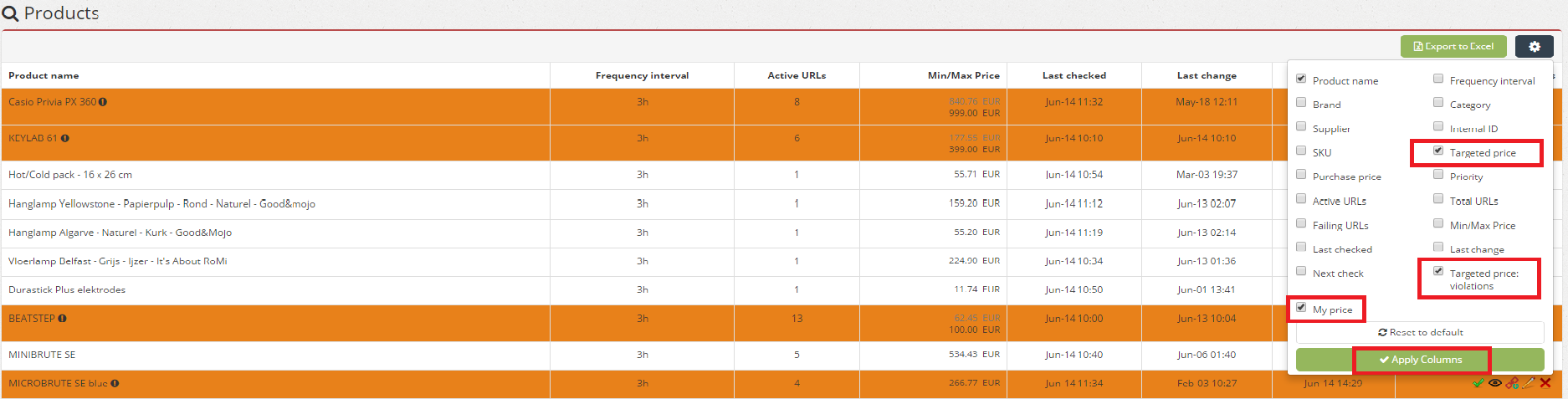Uncheck the Targeted price column checkbox
Screen dimensions: 1568x399
(x=1438, y=151)
